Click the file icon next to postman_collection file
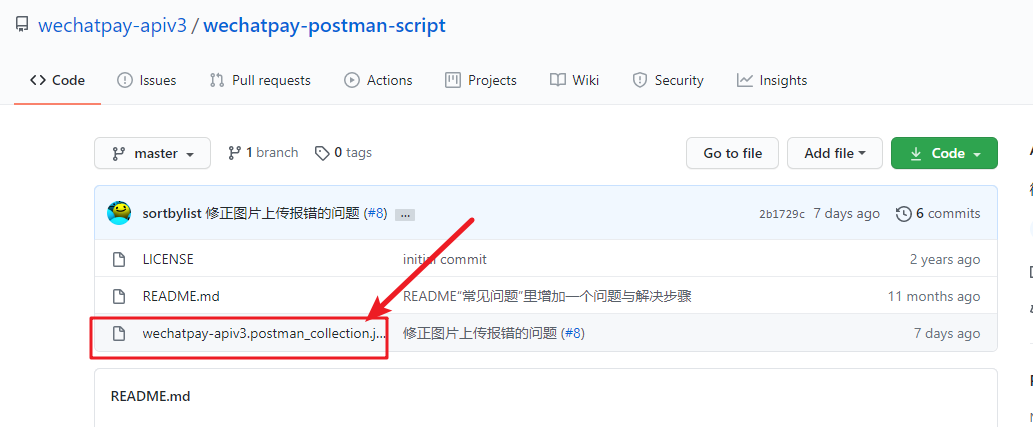This screenshot has height=427, width=1033. pyautogui.click(x=119, y=333)
